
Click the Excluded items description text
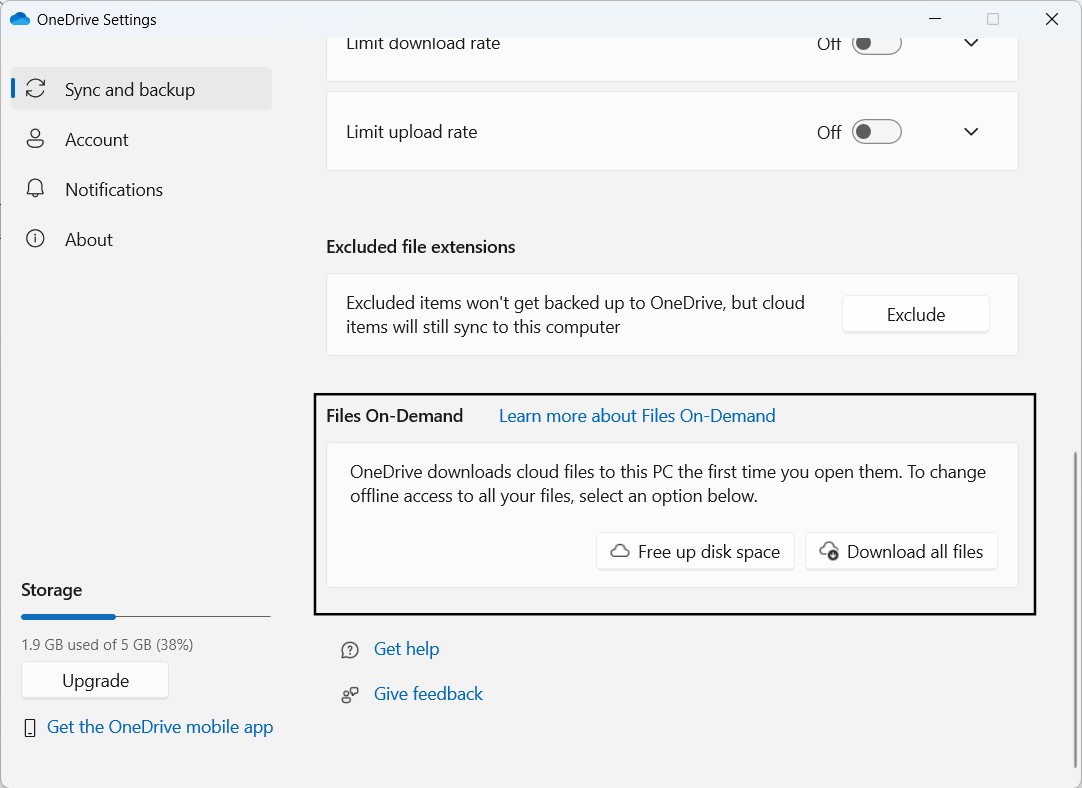click(576, 315)
